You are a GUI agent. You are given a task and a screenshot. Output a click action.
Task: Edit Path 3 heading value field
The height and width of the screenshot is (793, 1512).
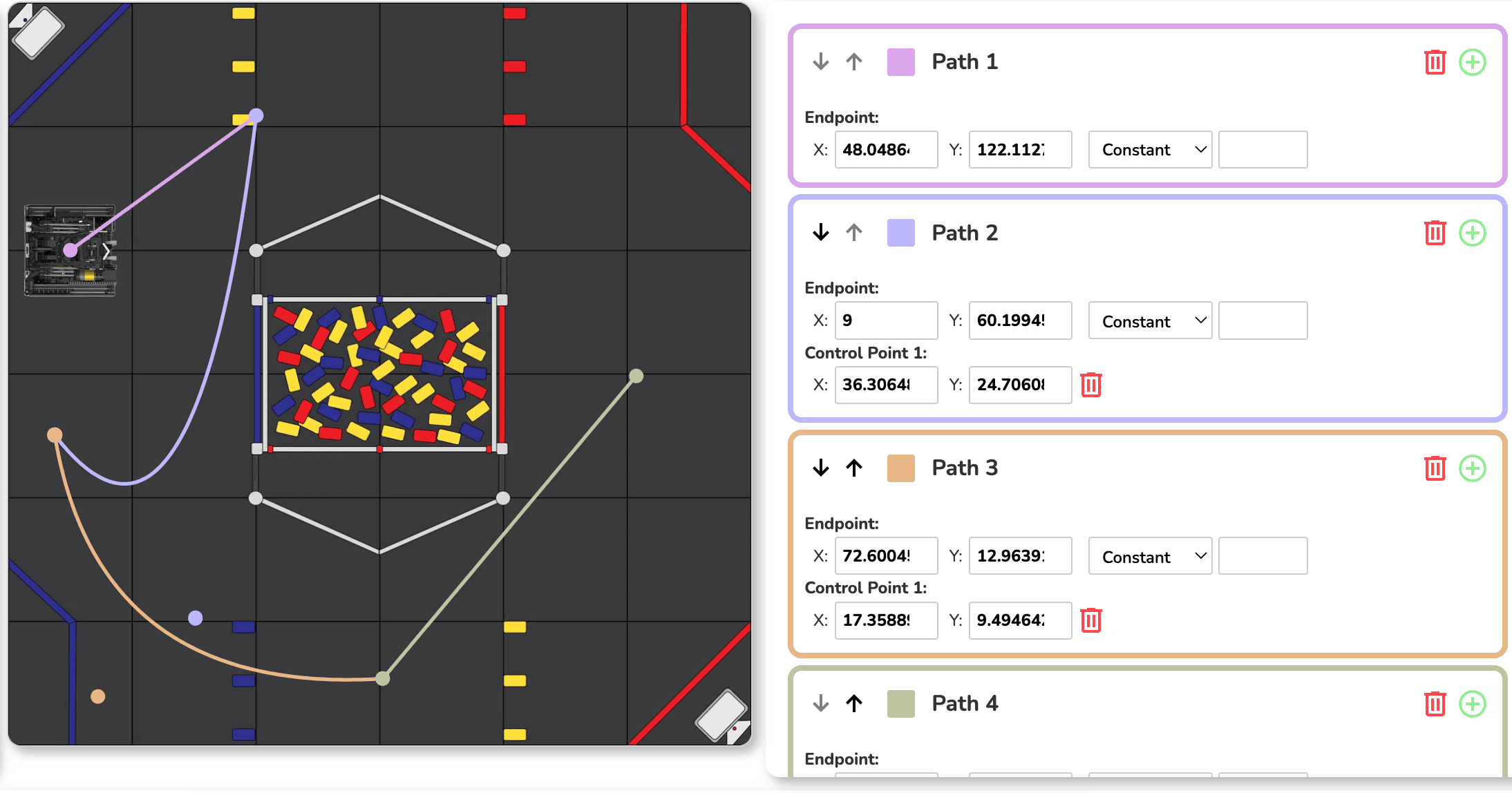(x=1263, y=556)
